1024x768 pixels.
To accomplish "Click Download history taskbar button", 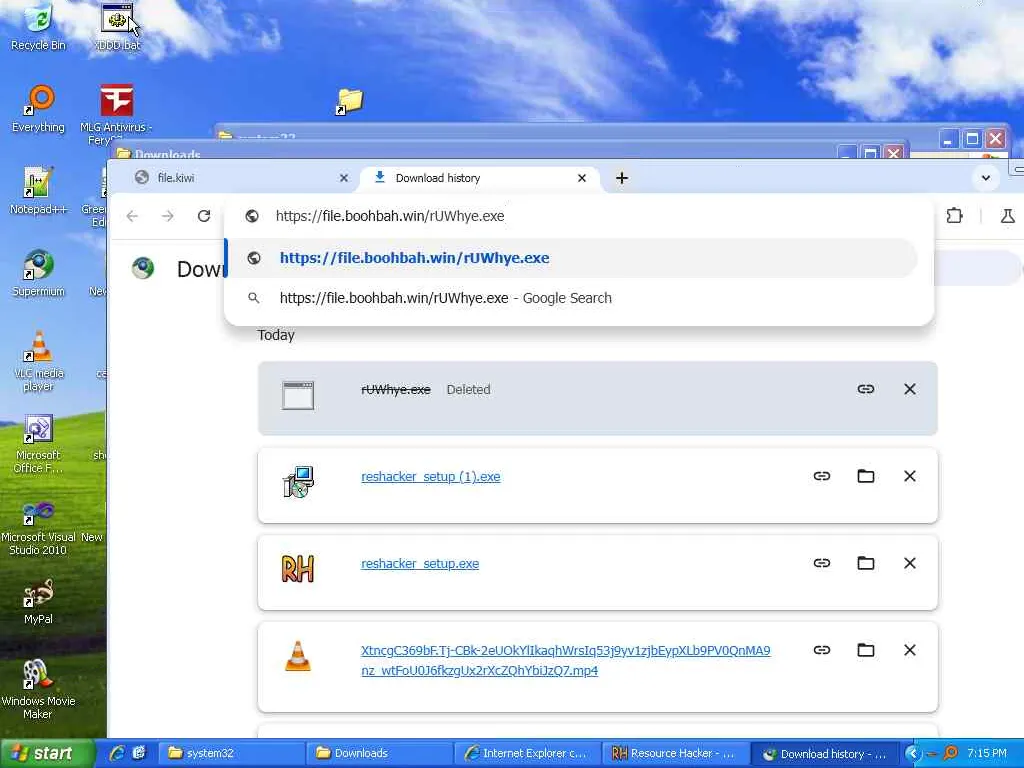I will point(824,753).
